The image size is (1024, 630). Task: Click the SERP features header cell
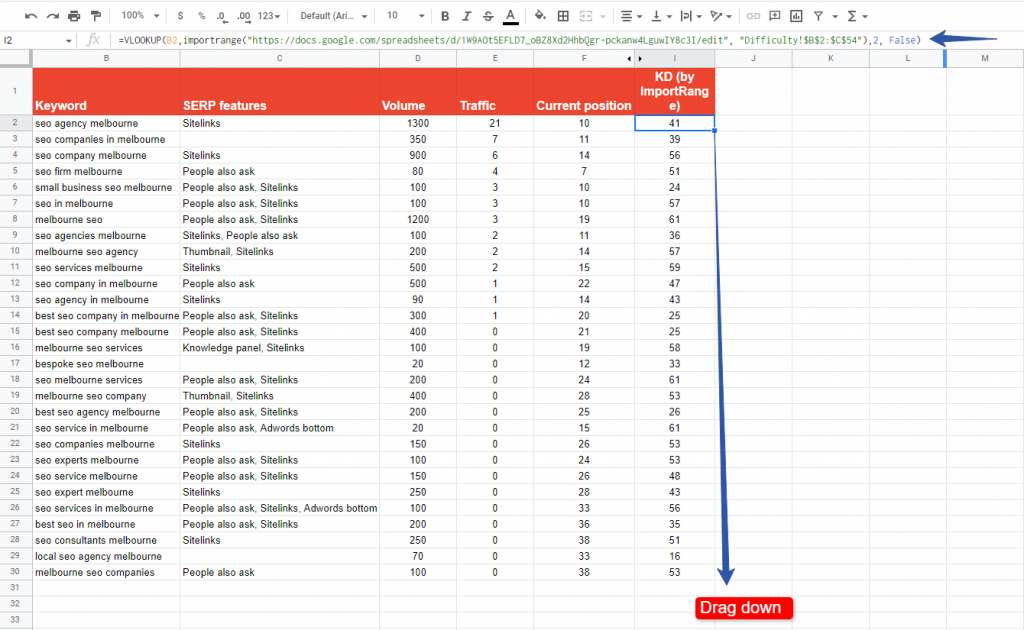pyautogui.click(x=280, y=91)
